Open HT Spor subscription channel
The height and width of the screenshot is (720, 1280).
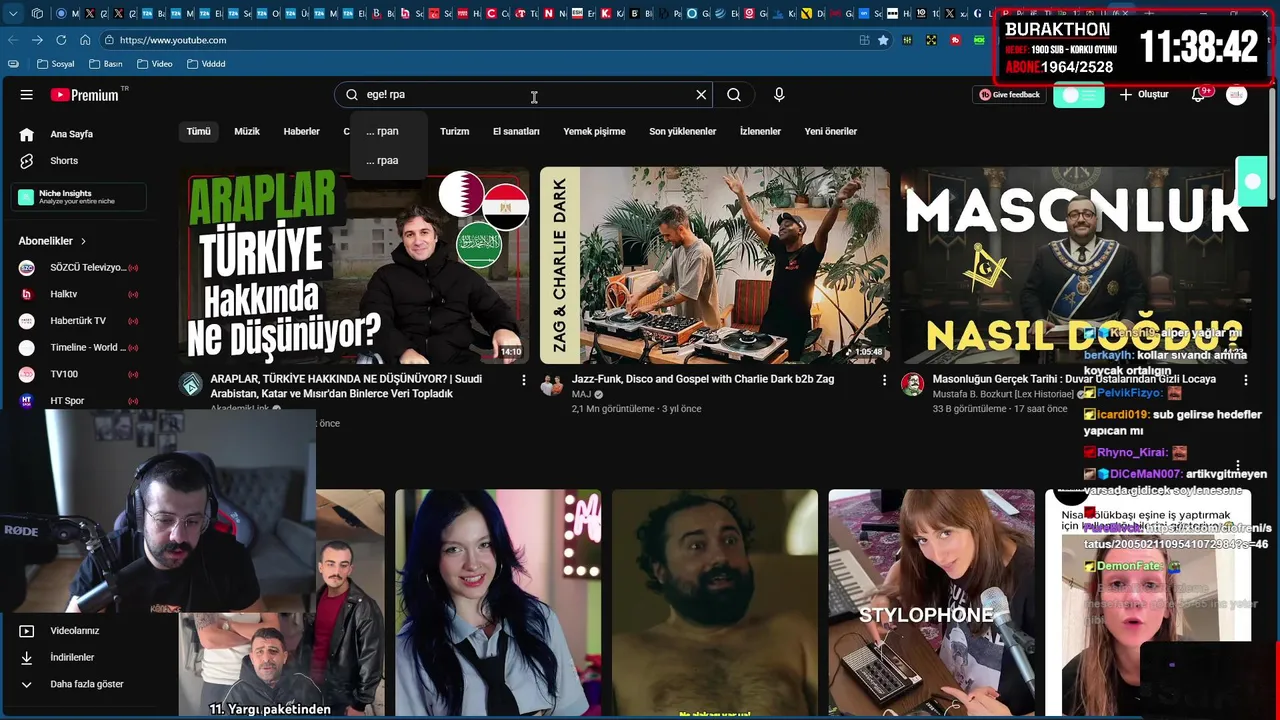click(78, 401)
